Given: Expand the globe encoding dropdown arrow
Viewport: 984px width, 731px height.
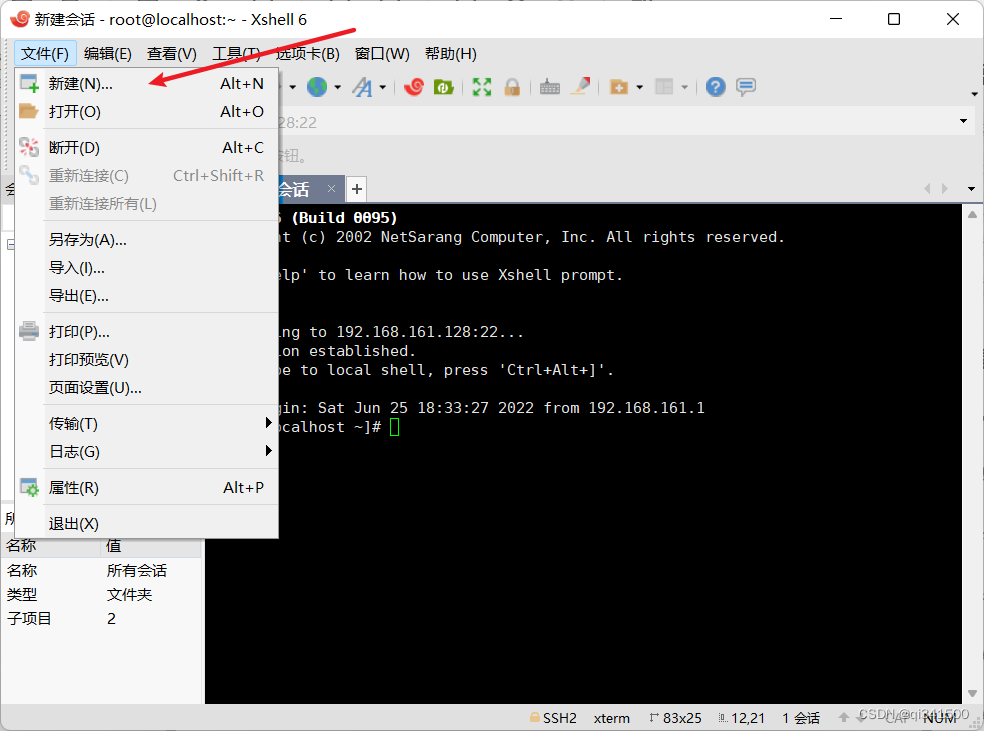Looking at the screenshot, I should coord(338,87).
